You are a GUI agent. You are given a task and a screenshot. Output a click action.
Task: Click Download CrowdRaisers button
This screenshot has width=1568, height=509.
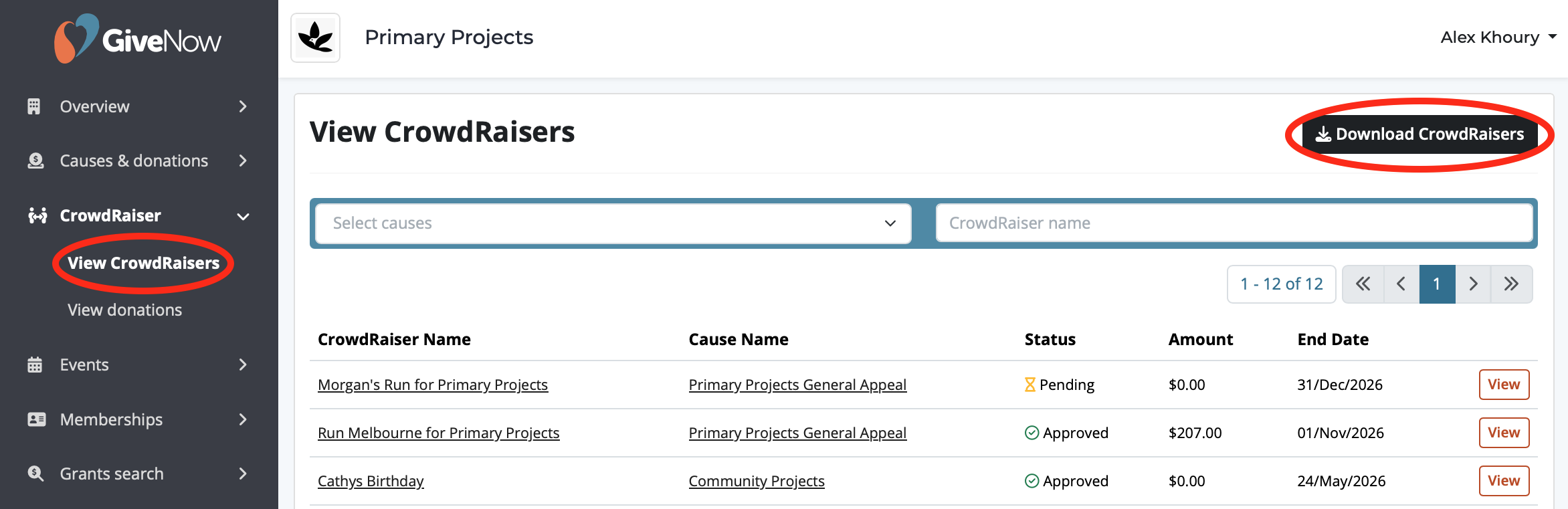tap(1419, 134)
